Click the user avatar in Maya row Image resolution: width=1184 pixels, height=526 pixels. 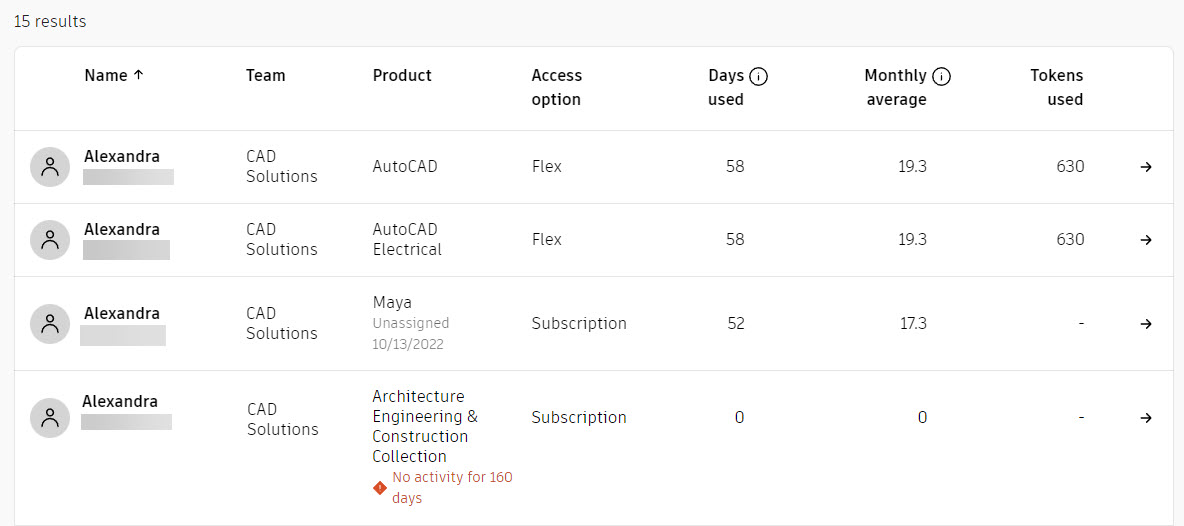coord(50,324)
